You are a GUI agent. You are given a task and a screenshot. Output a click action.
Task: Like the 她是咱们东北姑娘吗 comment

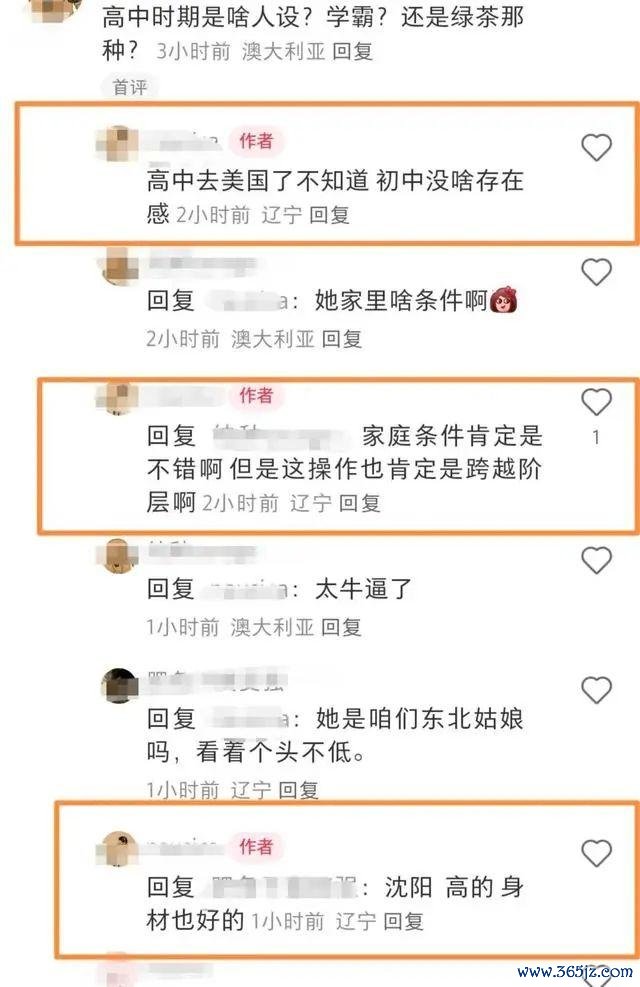tap(596, 690)
